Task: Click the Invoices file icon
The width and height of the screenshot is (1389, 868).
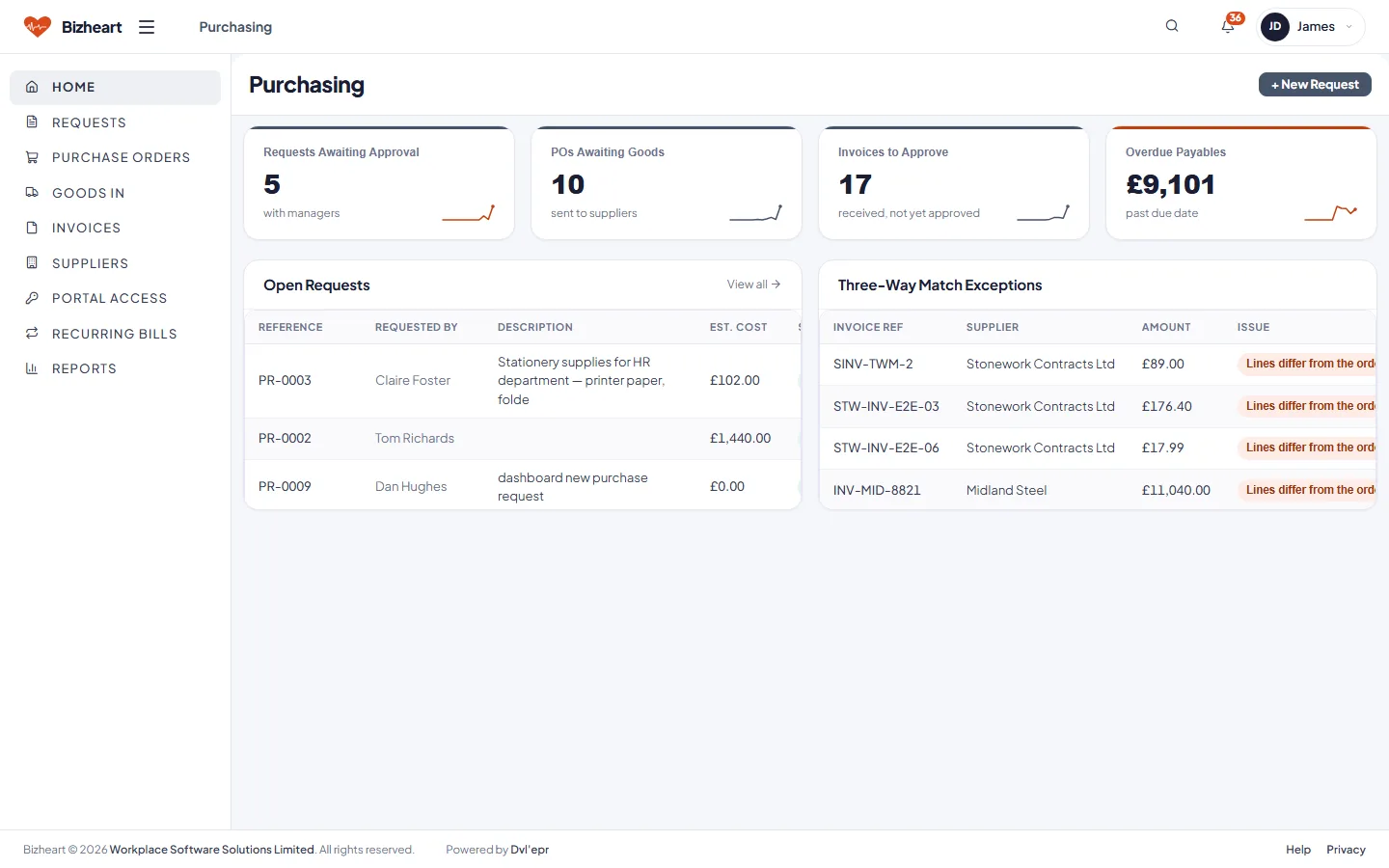Action: (32, 228)
